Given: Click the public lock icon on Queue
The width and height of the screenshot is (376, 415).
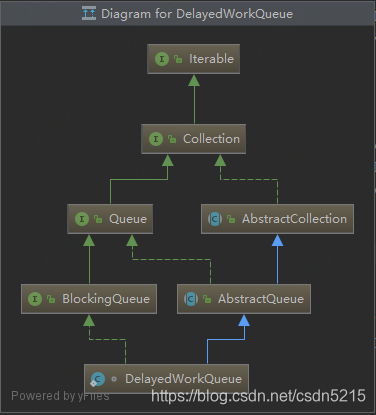Looking at the screenshot, I should coord(98,219).
